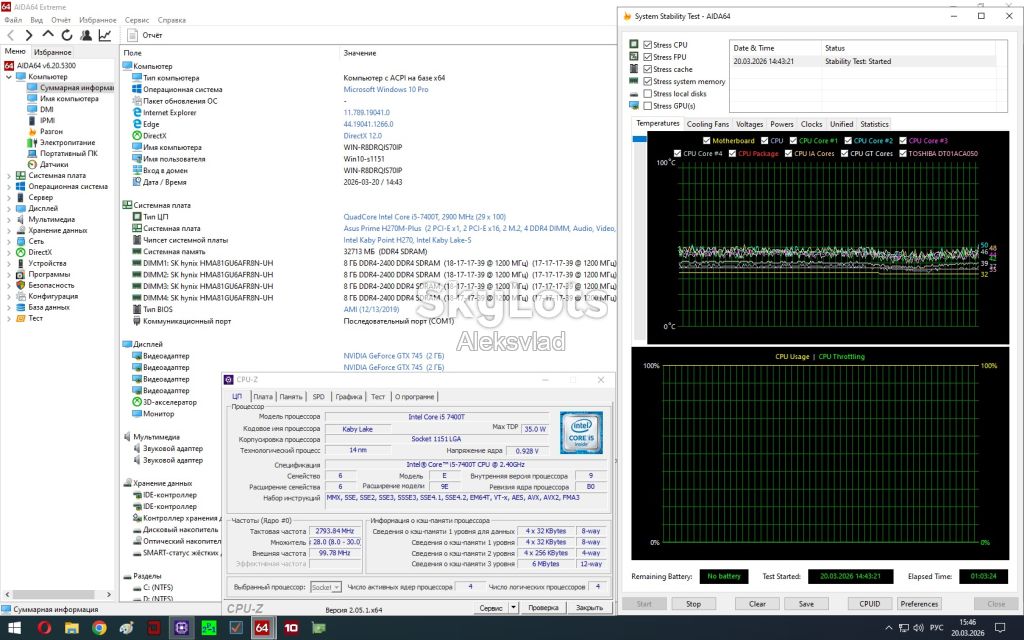Open Opera browser from taskbar
The height and width of the screenshot is (640, 1024).
click(x=44, y=628)
